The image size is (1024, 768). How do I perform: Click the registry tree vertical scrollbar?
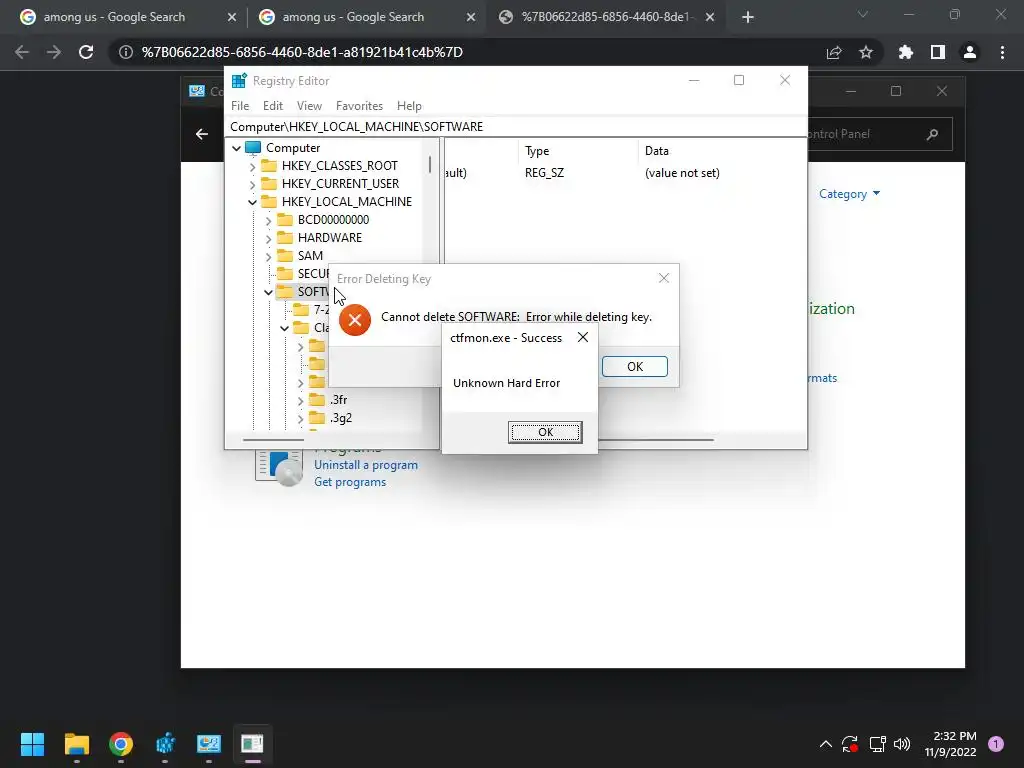click(x=430, y=165)
